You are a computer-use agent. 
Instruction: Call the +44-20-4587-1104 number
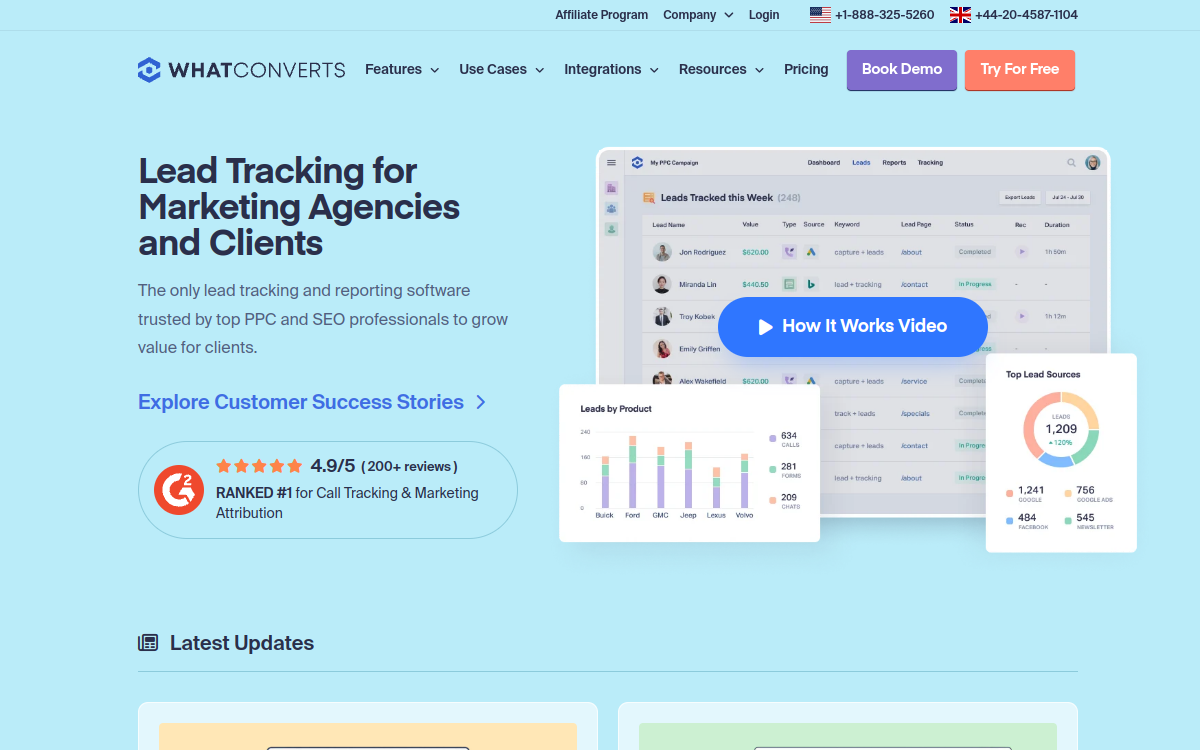(1026, 15)
